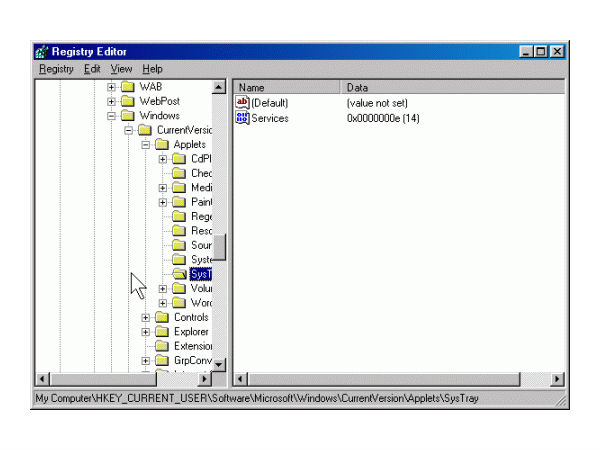Select the (Default) value name

pyautogui.click(x=270, y=103)
